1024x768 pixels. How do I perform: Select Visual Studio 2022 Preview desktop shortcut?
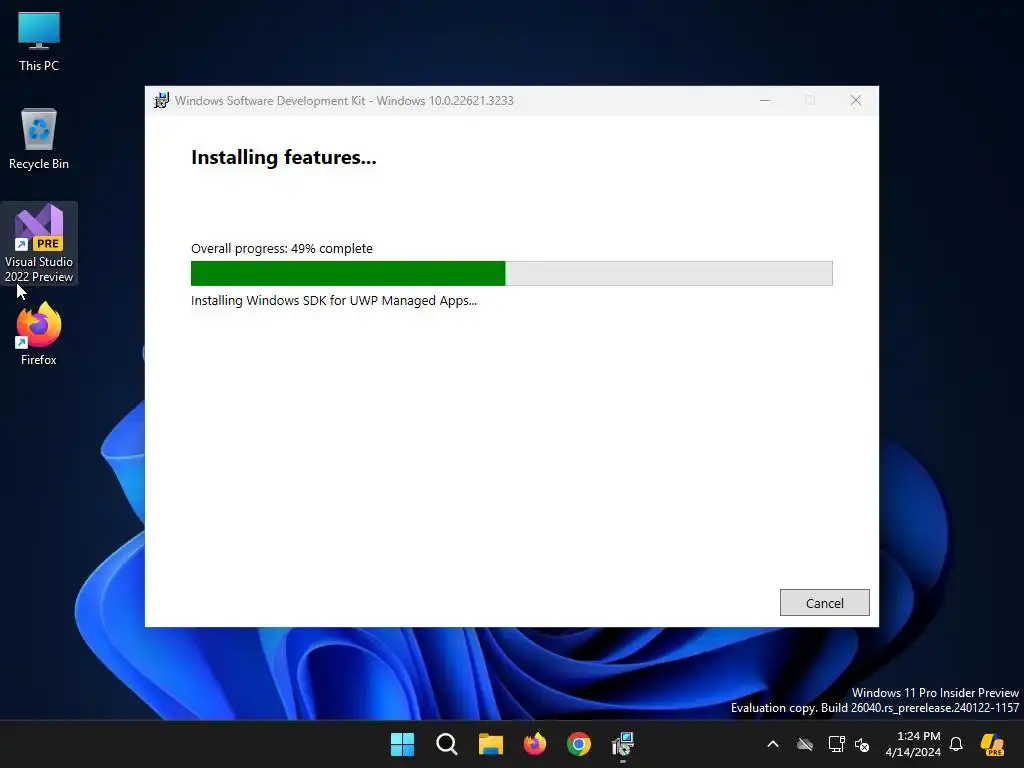click(39, 244)
